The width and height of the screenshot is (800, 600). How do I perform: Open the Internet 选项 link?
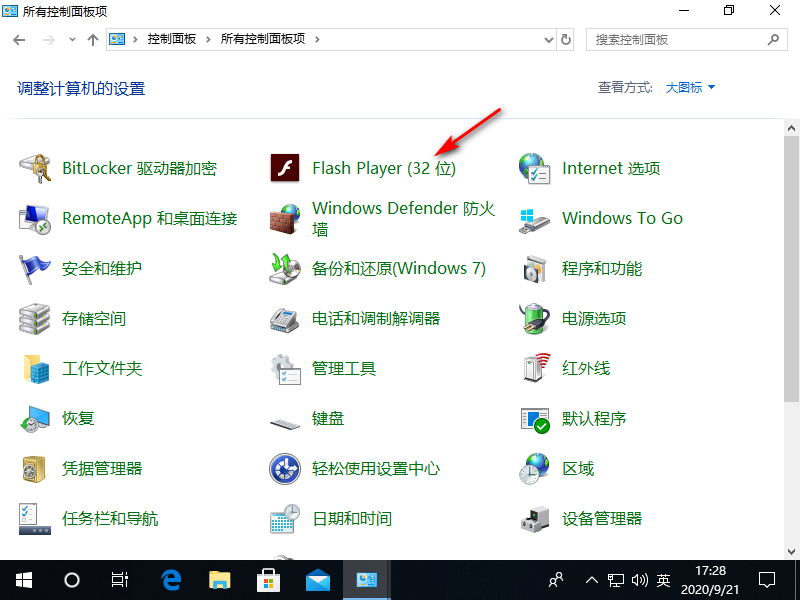[x=611, y=168]
